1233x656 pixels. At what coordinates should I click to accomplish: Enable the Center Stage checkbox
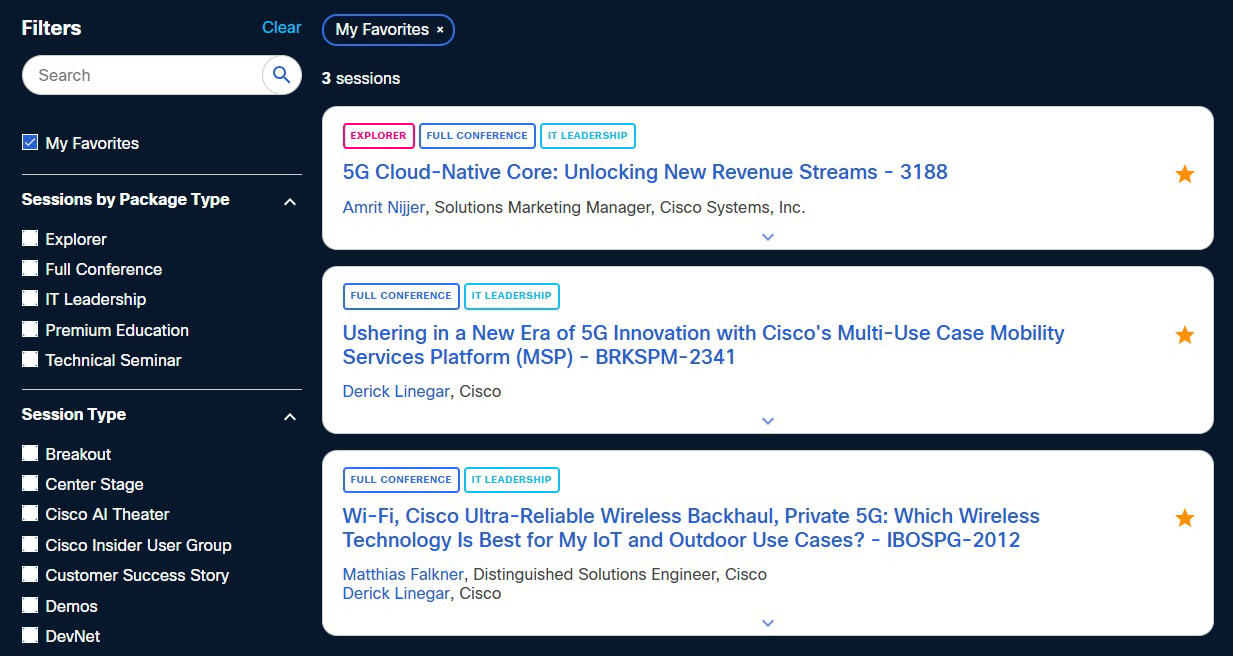point(30,483)
